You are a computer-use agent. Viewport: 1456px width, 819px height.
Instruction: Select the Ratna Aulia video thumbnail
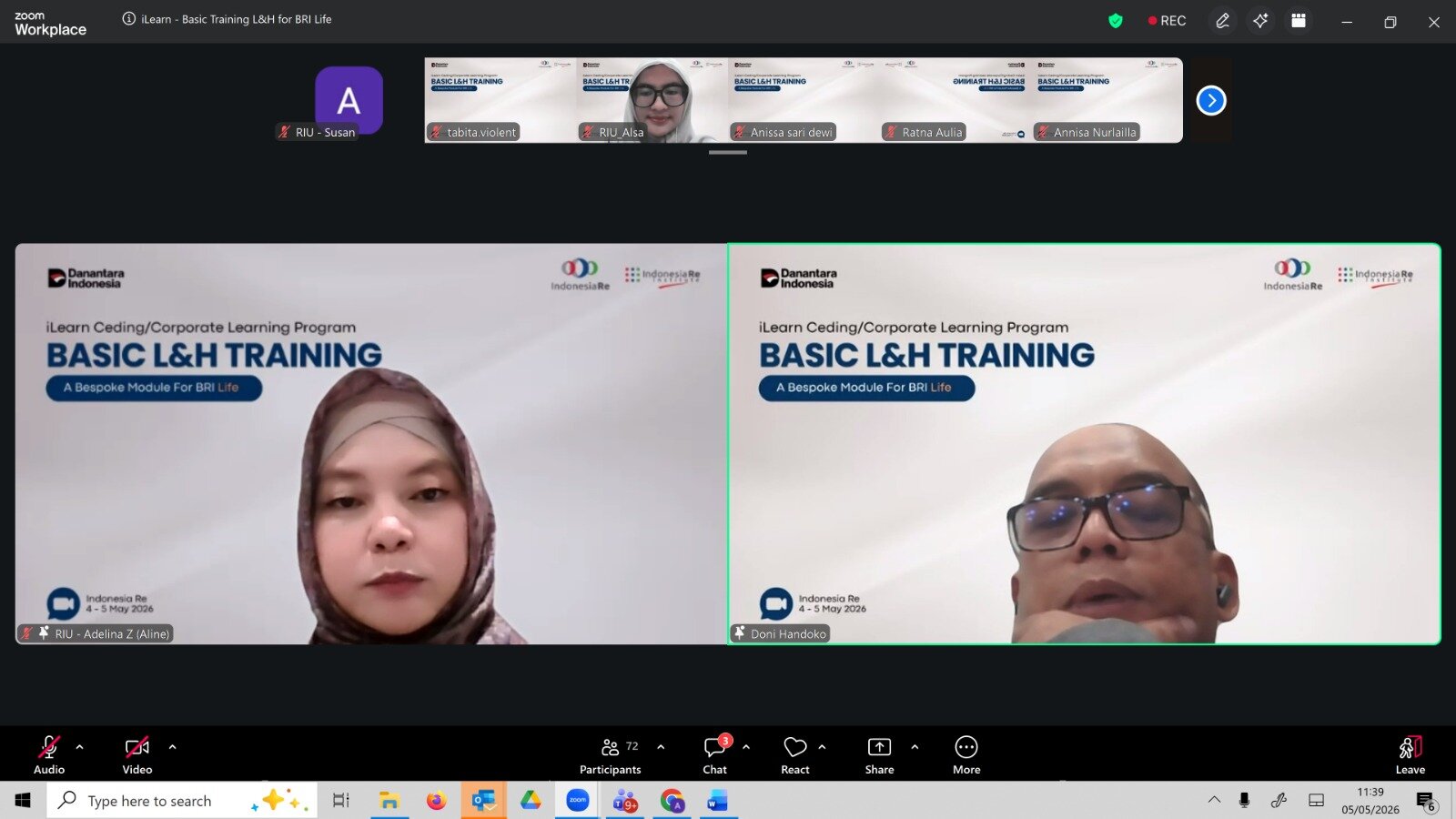pos(955,100)
